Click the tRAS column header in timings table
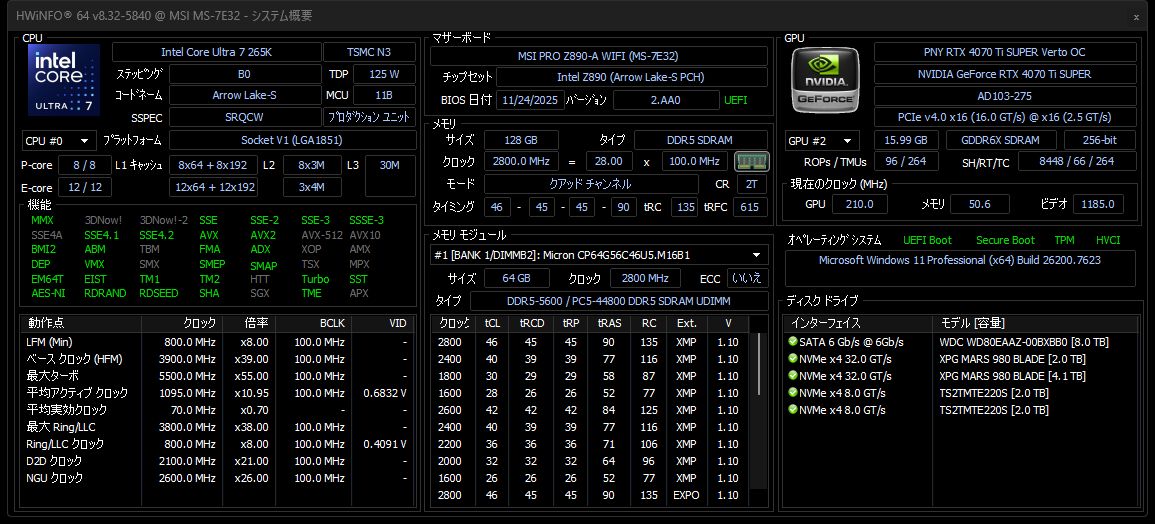The height and width of the screenshot is (524, 1155). 609,323
